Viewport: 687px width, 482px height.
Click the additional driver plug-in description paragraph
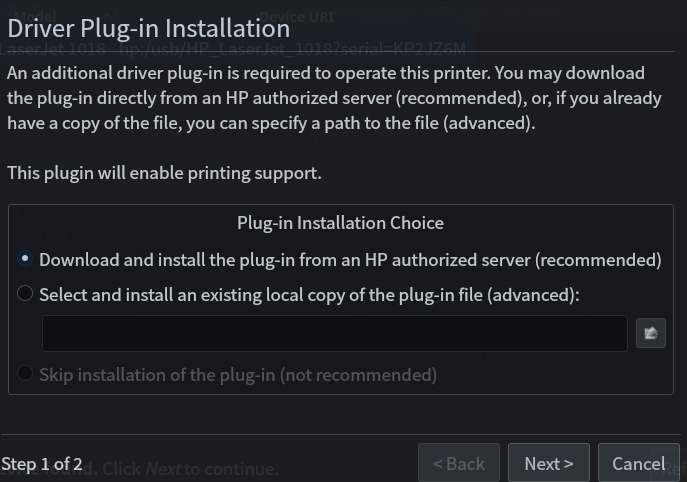pyautogui.click(x=334, y=98)
